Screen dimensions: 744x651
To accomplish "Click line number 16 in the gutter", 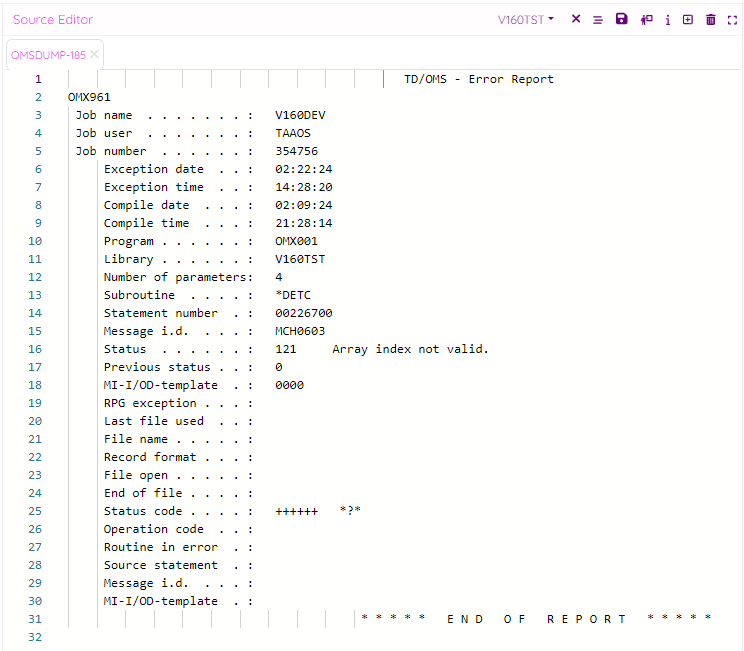I will click(x=36, y=349).
